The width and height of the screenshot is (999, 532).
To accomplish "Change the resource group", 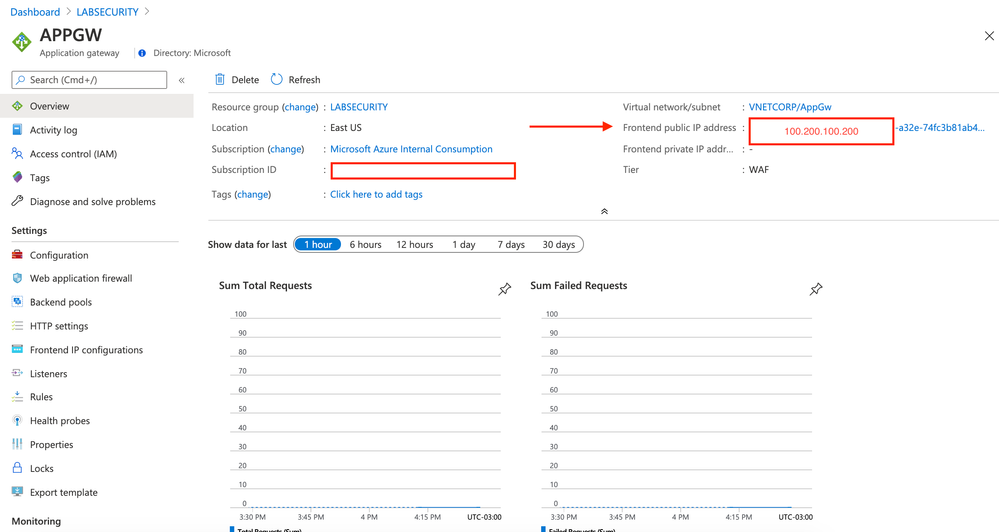I will tap(300, 107).
